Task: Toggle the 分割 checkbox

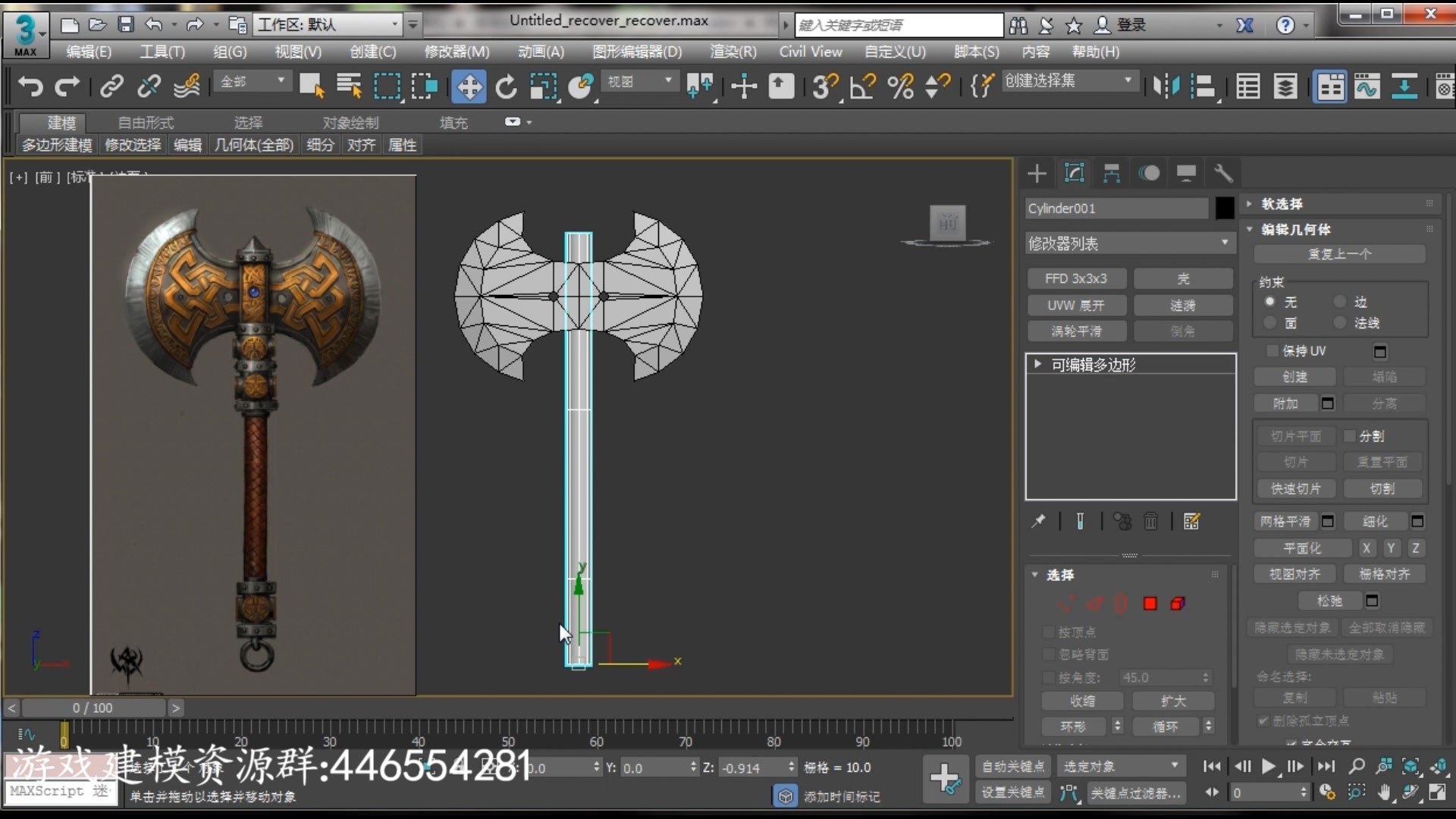Action: tap(1350, 435)
